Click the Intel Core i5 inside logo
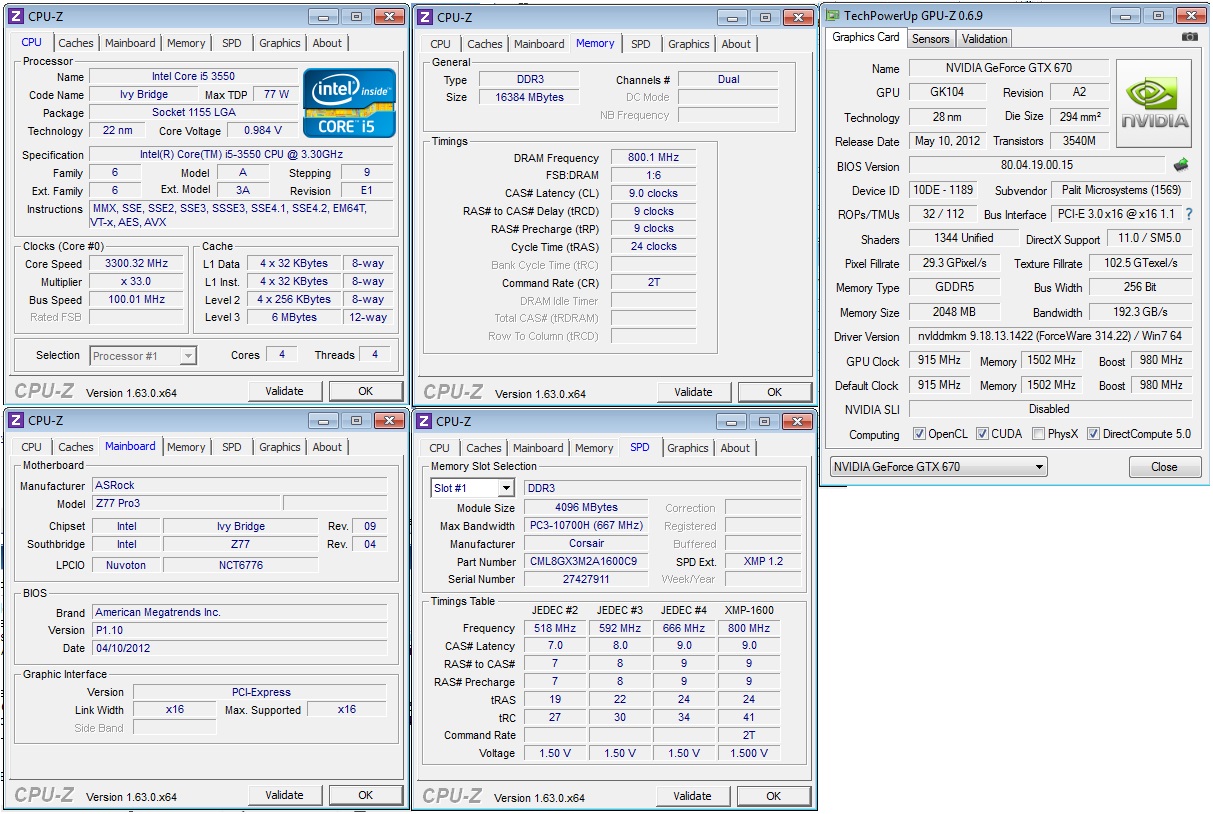Viewport: 1213px width, 814px height. (x=350, y=103)
